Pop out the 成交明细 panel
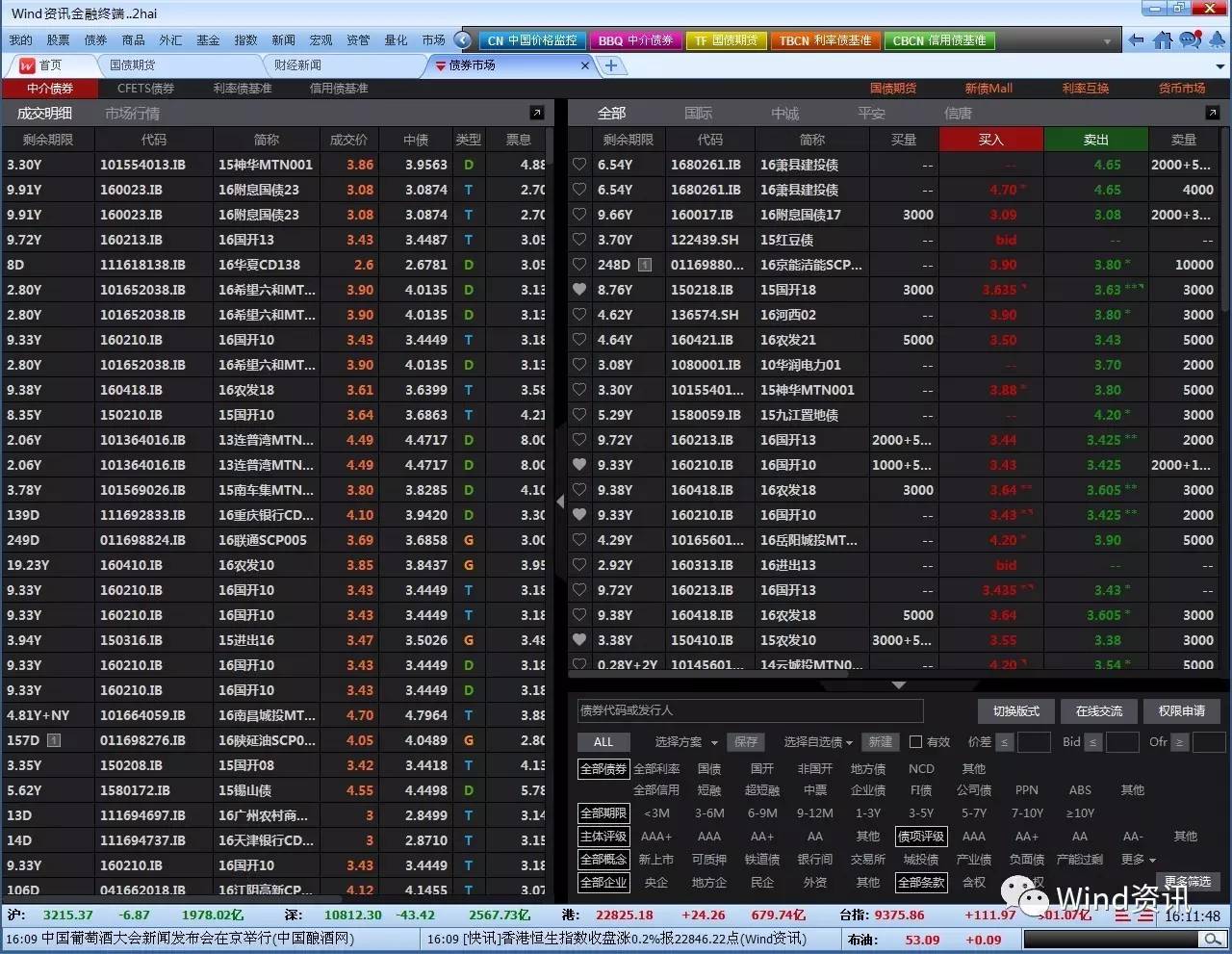 click(x=537, y=113)
